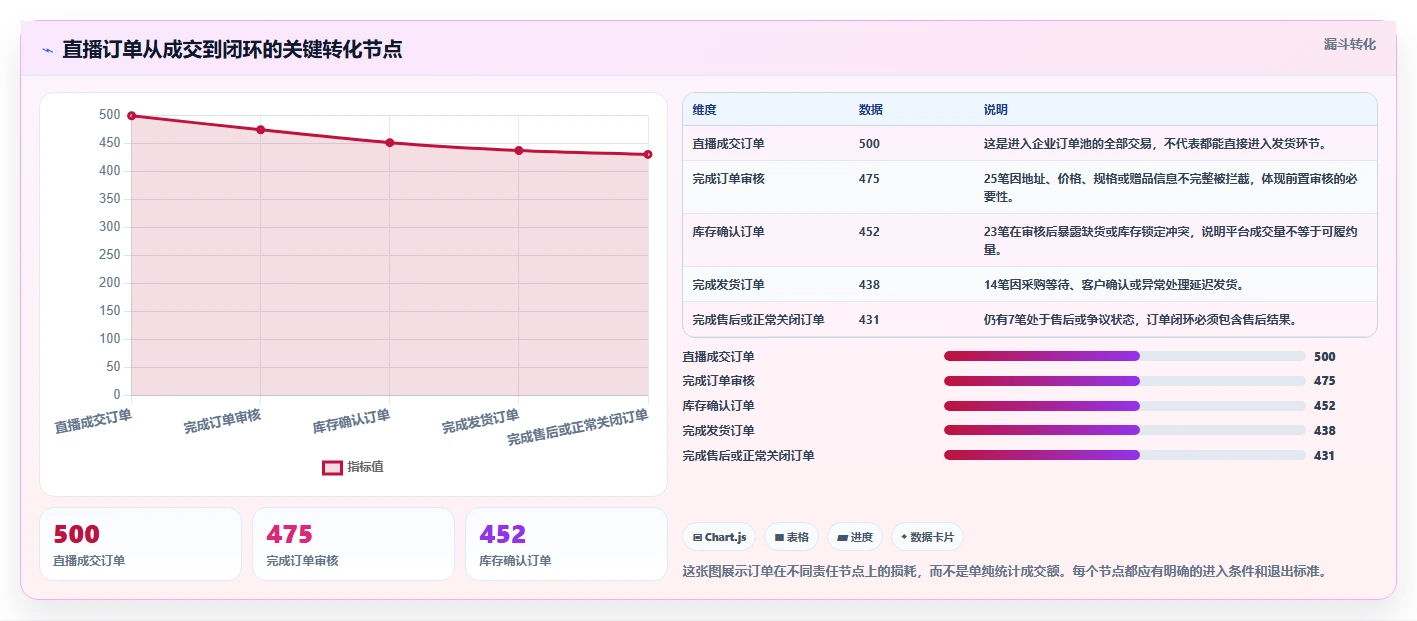Select the 进度 tag chip
1417x621 pixels.
point(854,537)
